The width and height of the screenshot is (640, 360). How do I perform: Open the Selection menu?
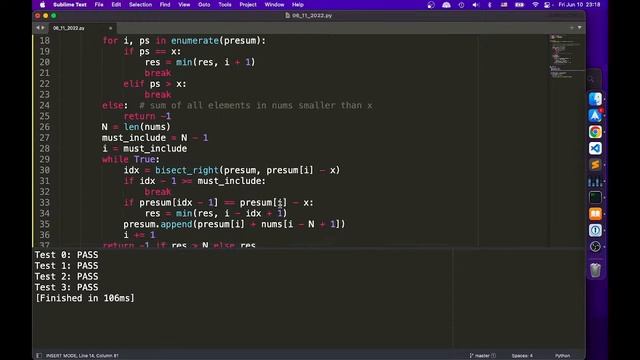(140, 5)
